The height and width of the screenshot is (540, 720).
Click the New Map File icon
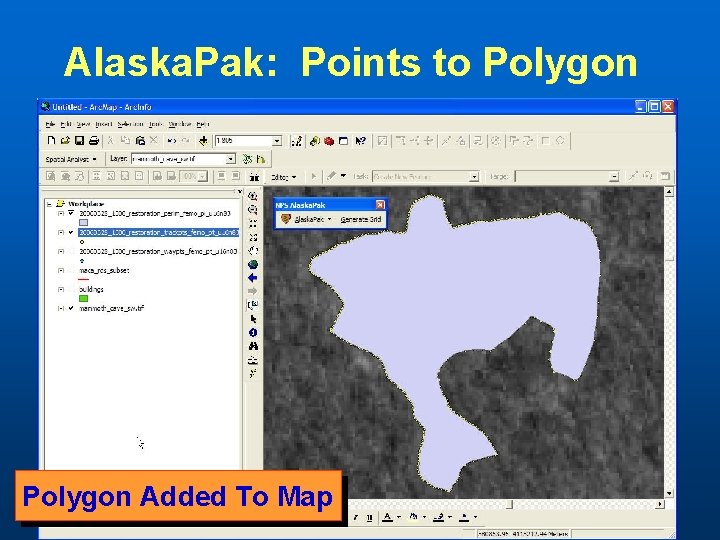point(51,141)
